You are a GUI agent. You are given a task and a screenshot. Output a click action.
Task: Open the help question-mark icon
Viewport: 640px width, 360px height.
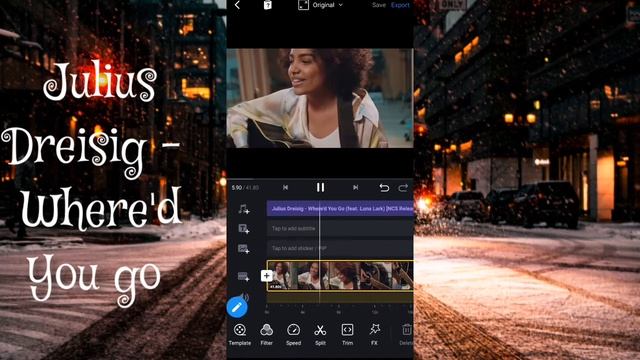point(267,5)
